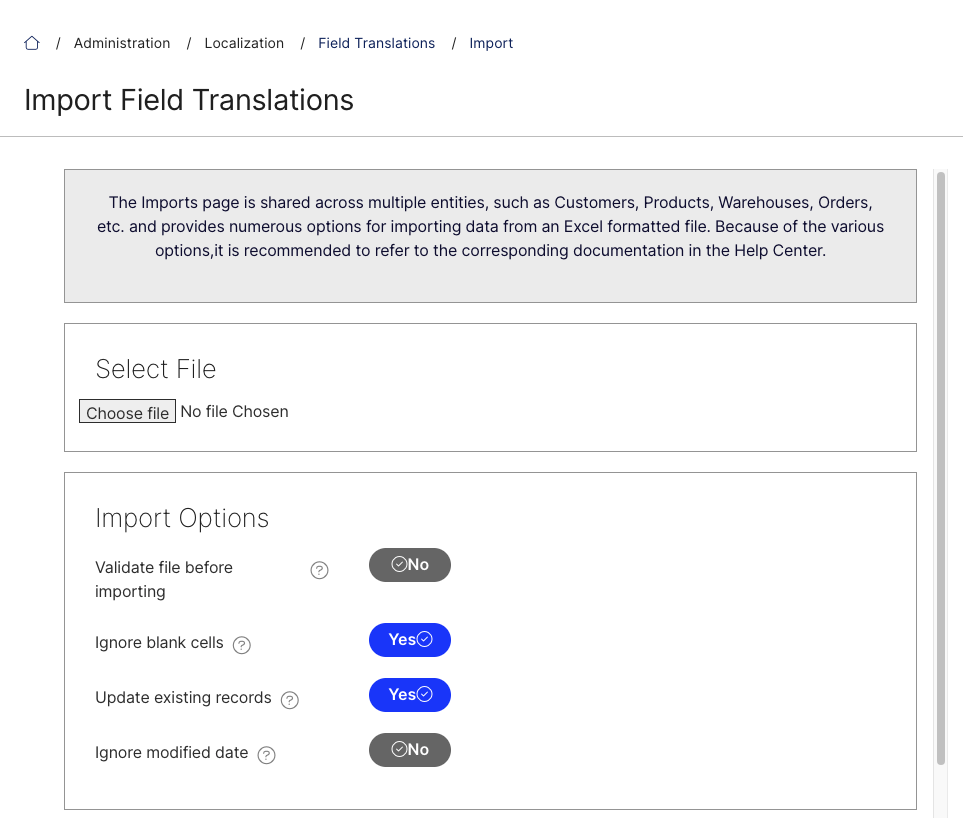This screenshot has width=963, height=819.
Task: Navigate to Administration via breadcrumb
Action: pos(122,43)
